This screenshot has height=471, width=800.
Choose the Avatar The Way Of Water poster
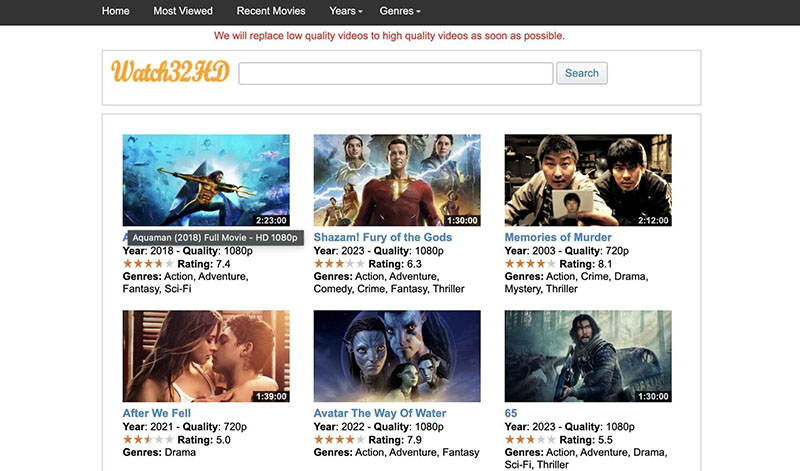397,356
